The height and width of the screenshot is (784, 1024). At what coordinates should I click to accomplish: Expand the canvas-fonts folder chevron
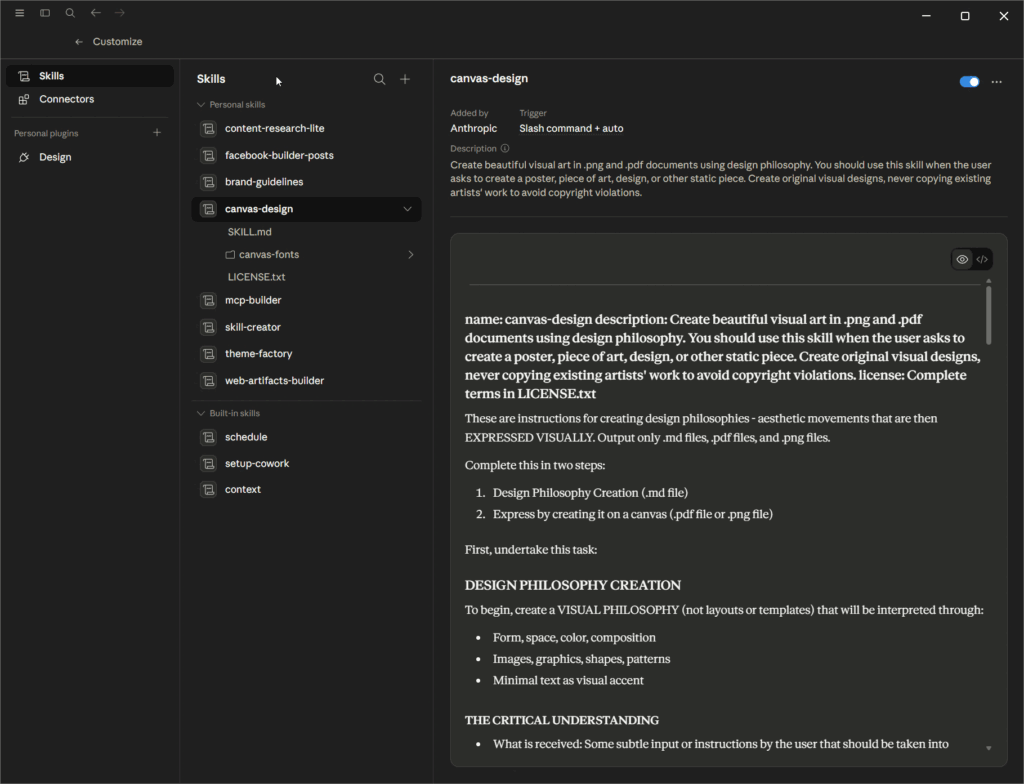[411, 255]
